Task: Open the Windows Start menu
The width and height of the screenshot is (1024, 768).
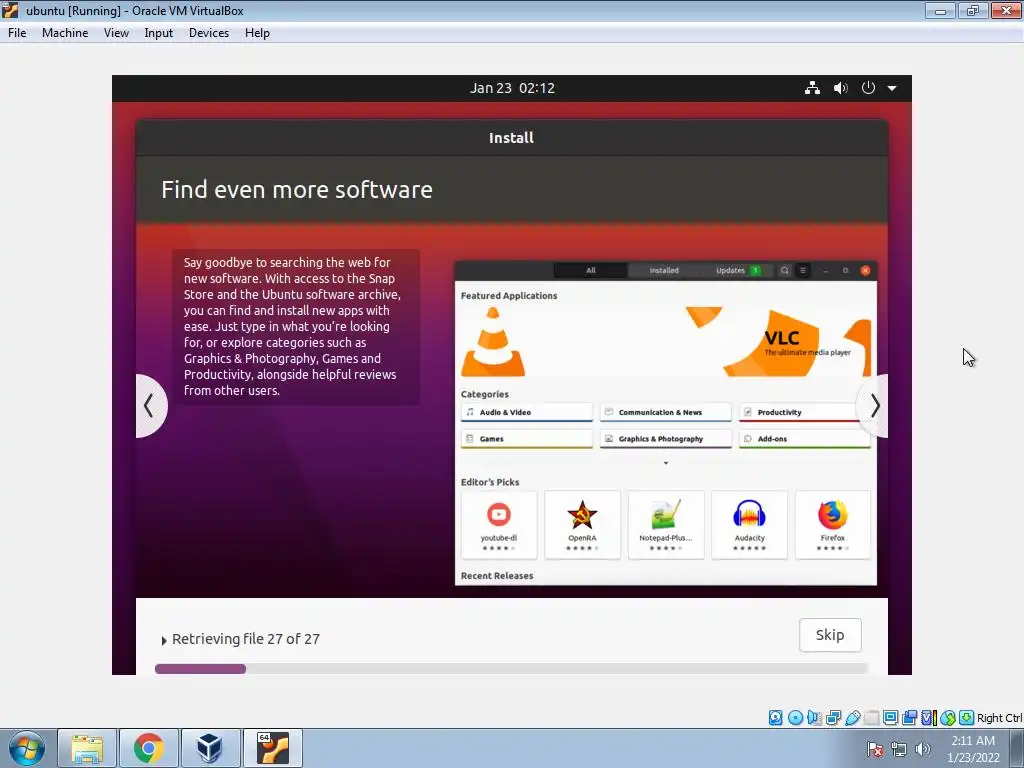Action: tap(27, 748)
